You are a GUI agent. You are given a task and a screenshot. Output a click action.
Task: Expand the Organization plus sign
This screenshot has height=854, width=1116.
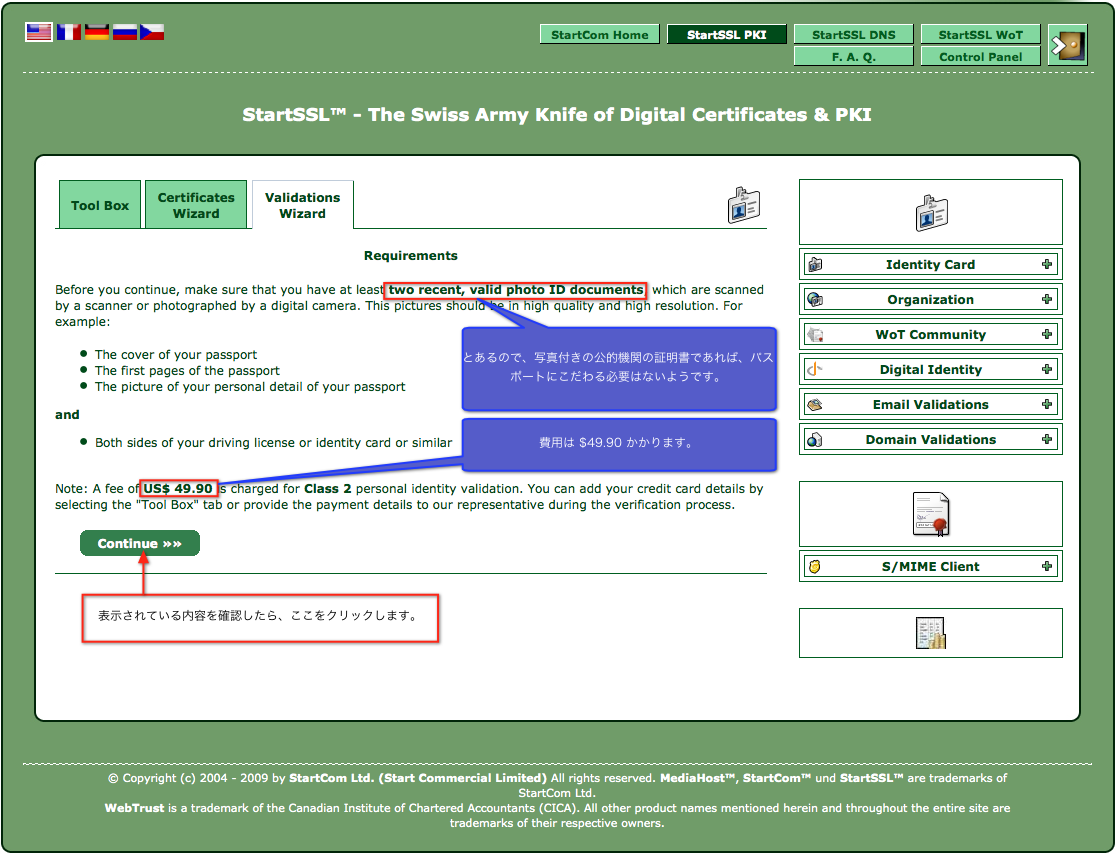tap(1046, 299)
